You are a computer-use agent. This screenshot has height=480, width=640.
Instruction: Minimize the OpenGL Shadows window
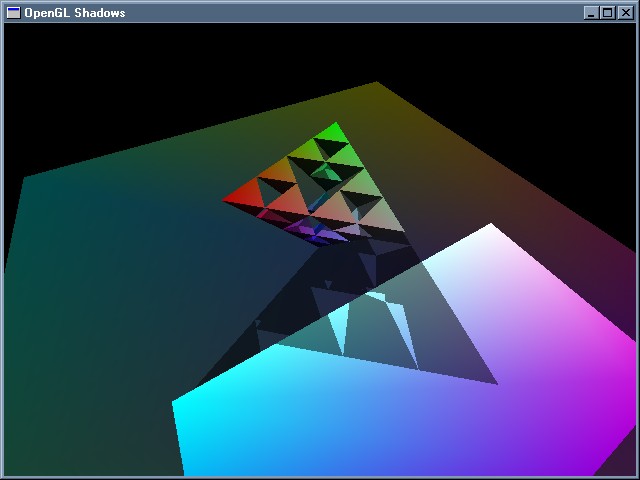(x=590, y=12)
